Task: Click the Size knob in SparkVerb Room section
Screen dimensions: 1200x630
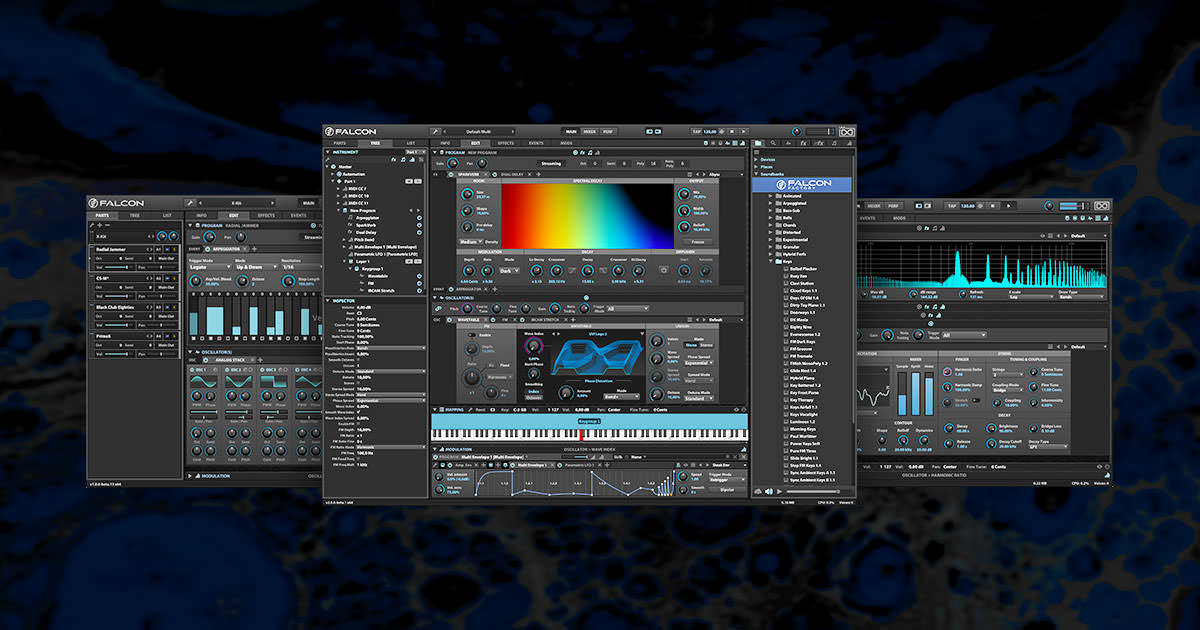Action: coord(467,192)
